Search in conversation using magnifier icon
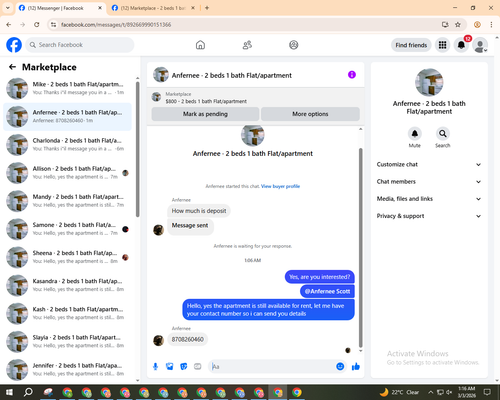 click(443, 134)
